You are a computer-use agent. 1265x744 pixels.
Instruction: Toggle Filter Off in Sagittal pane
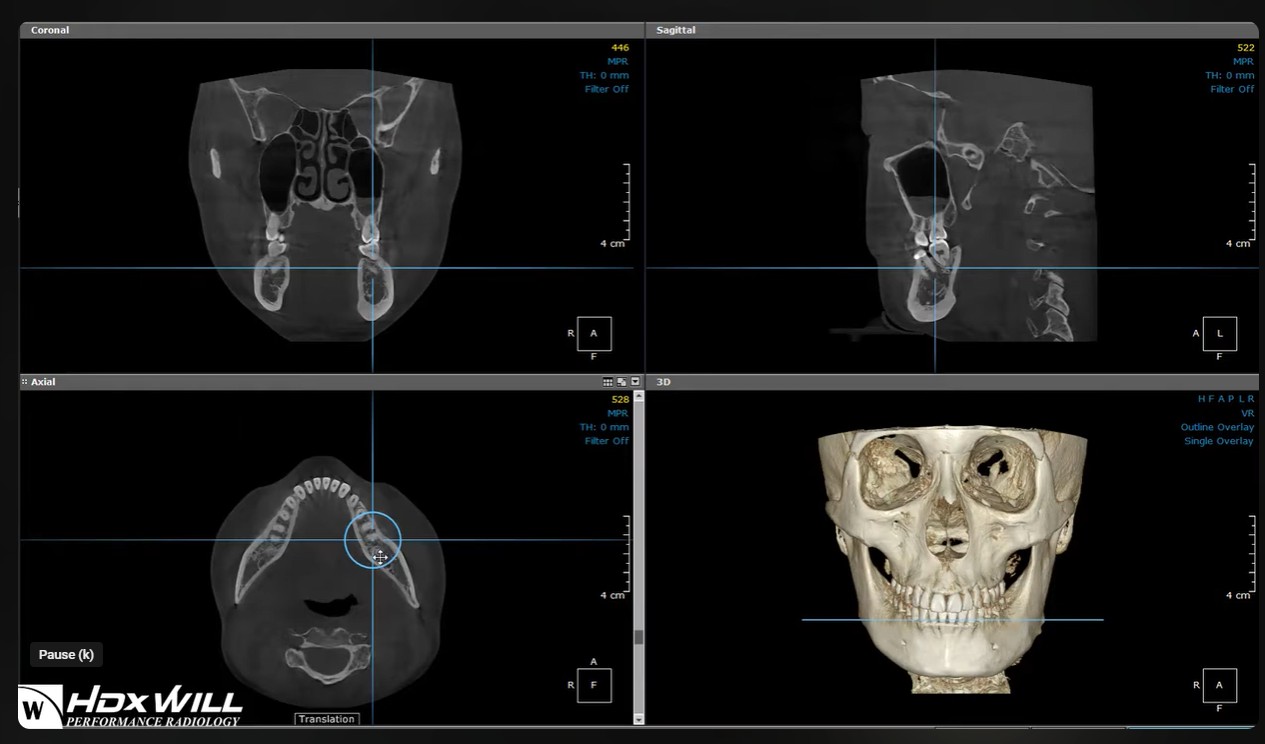pyautogui.click(x=1232, y=89)
